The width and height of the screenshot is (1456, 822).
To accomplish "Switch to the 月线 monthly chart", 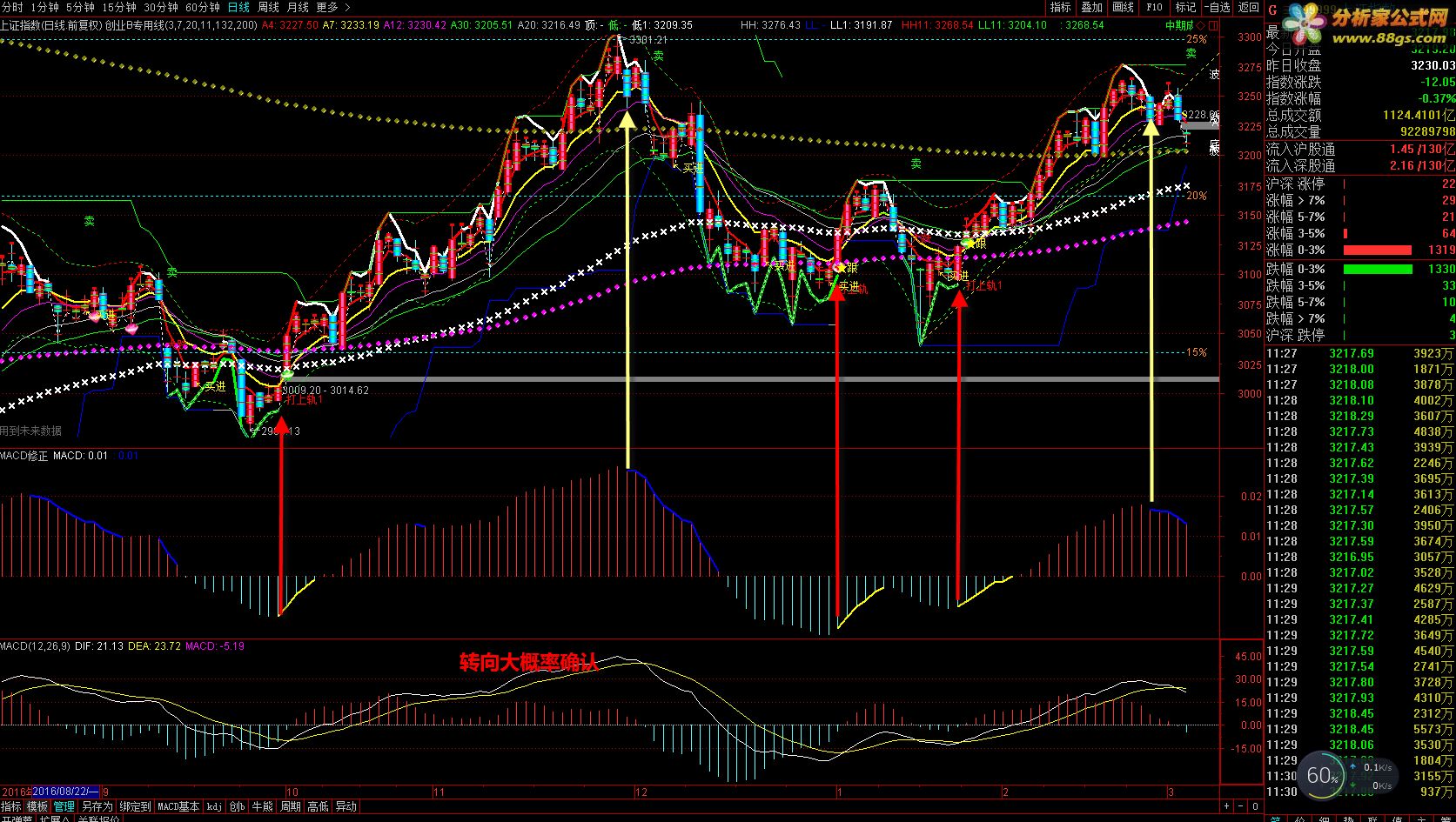I will click(x=298, y=7).
